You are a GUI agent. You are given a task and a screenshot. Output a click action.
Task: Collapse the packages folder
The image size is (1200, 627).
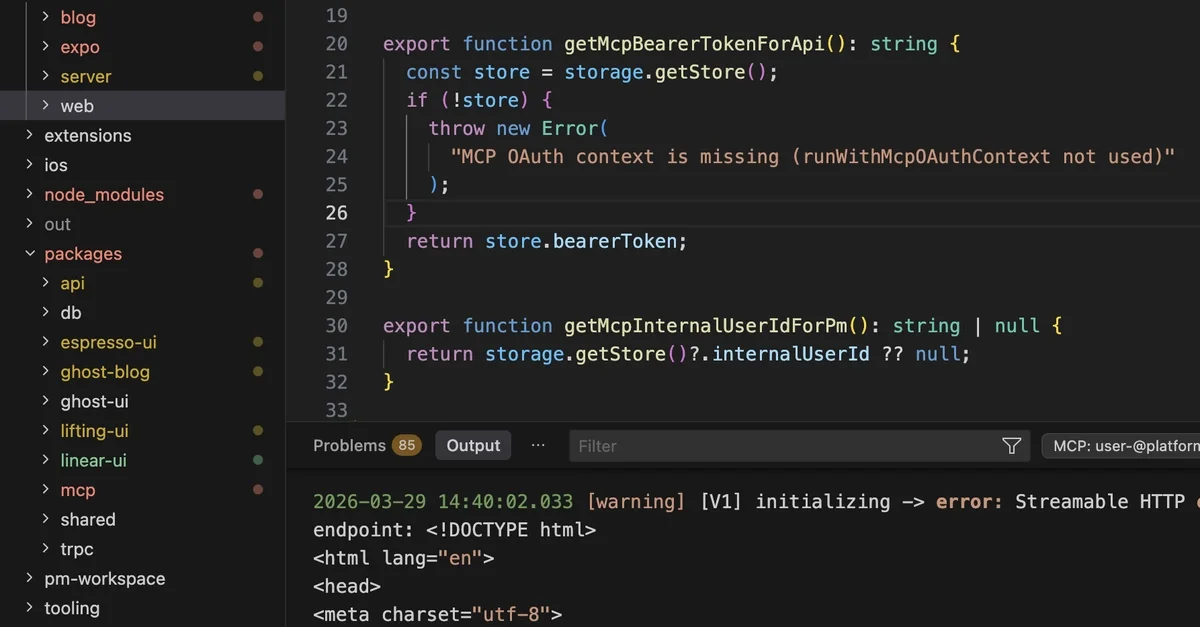click(29, 254)
